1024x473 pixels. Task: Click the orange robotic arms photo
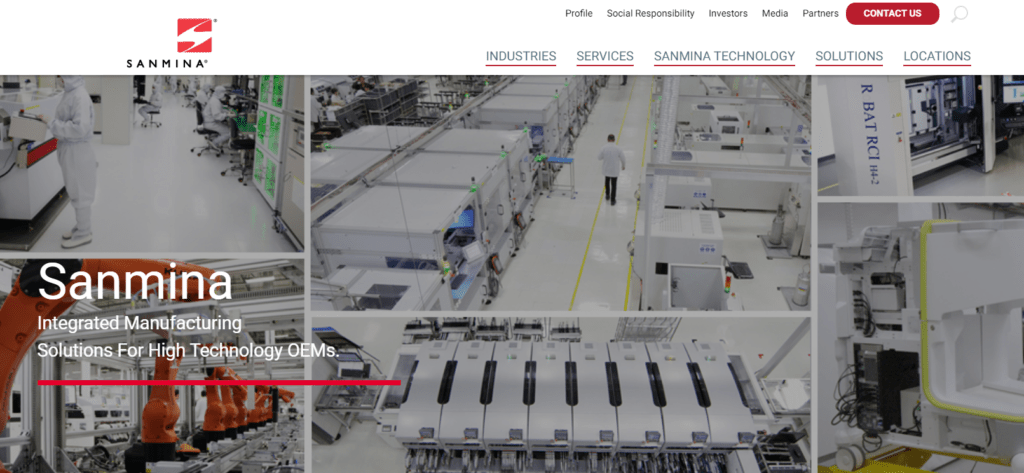pyautogui.click(x=150, y=420)
